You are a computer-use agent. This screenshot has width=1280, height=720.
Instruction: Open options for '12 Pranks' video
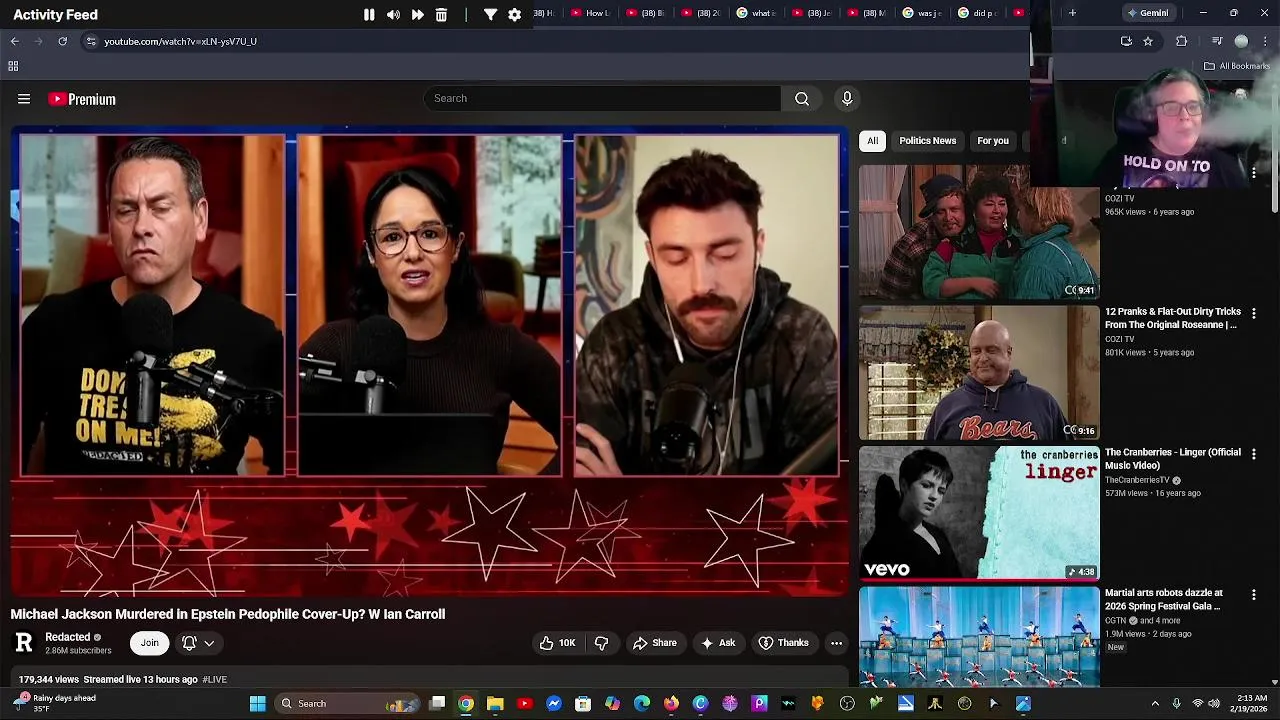[x=1254, y=313]
